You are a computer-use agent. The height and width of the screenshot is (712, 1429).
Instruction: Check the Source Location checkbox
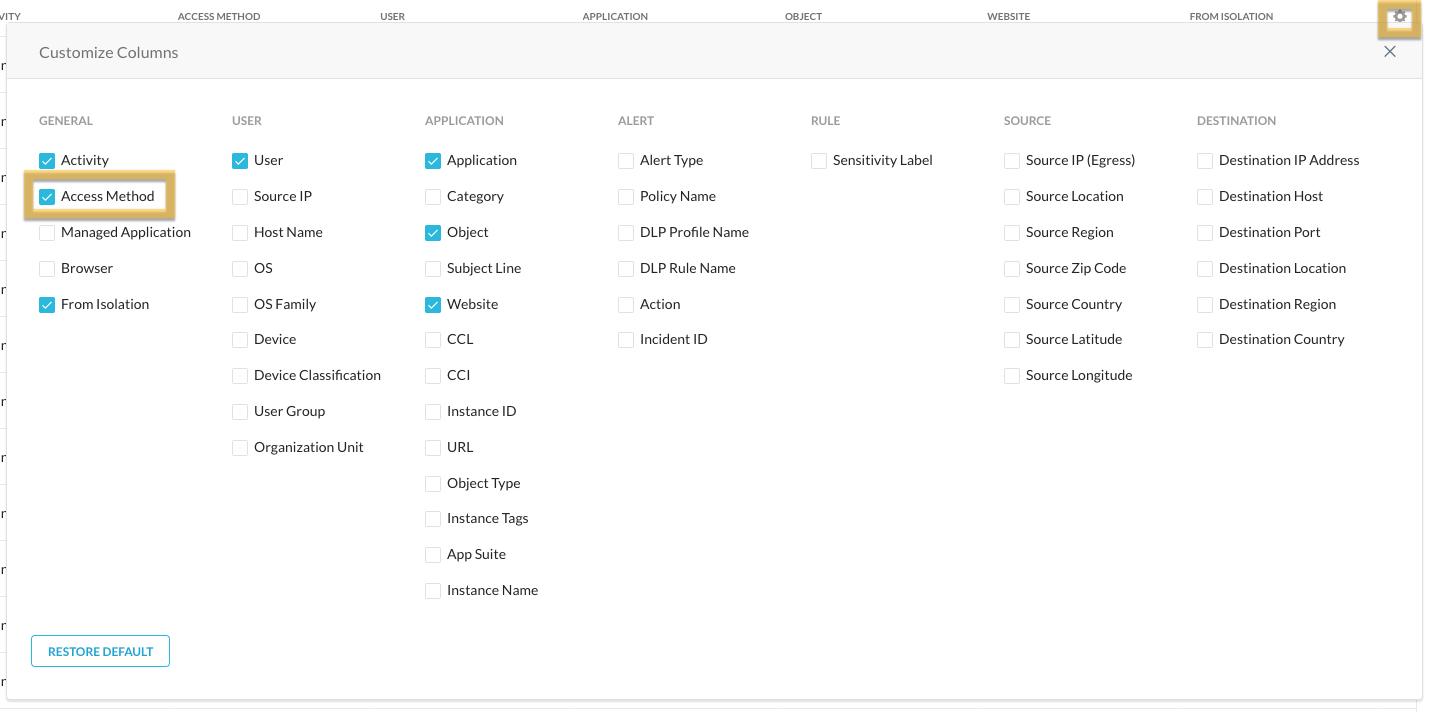click(1012, 197)
